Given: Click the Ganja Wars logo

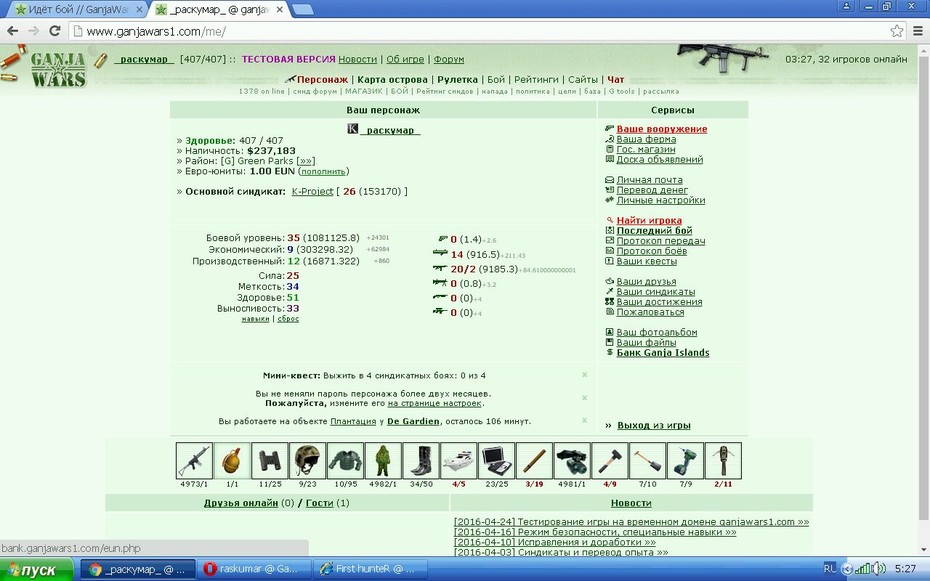Looking at the screenshot, I should (58, 69).
